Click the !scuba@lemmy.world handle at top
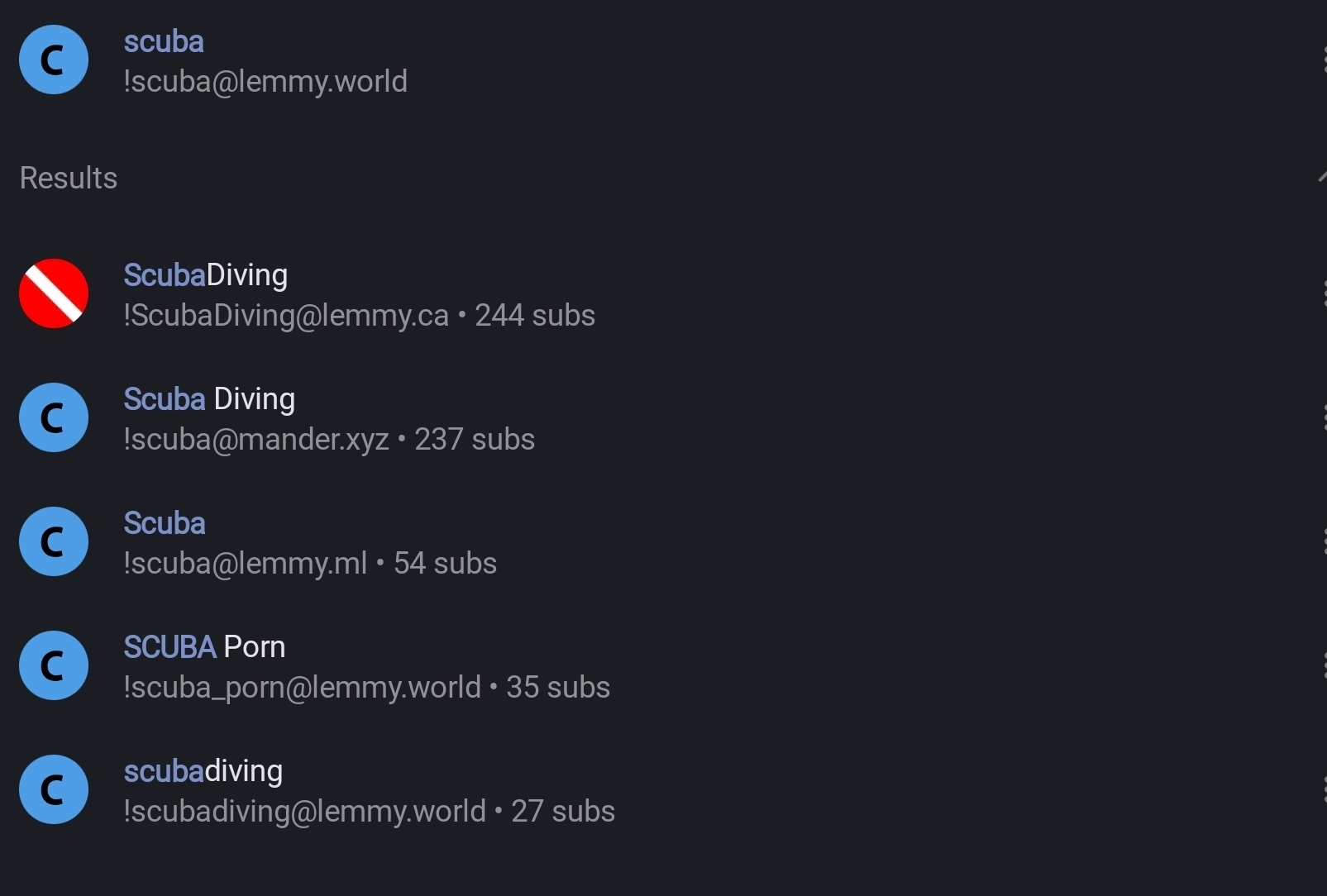The width and height of the screenshot is (1327, 896). (265, 81)
